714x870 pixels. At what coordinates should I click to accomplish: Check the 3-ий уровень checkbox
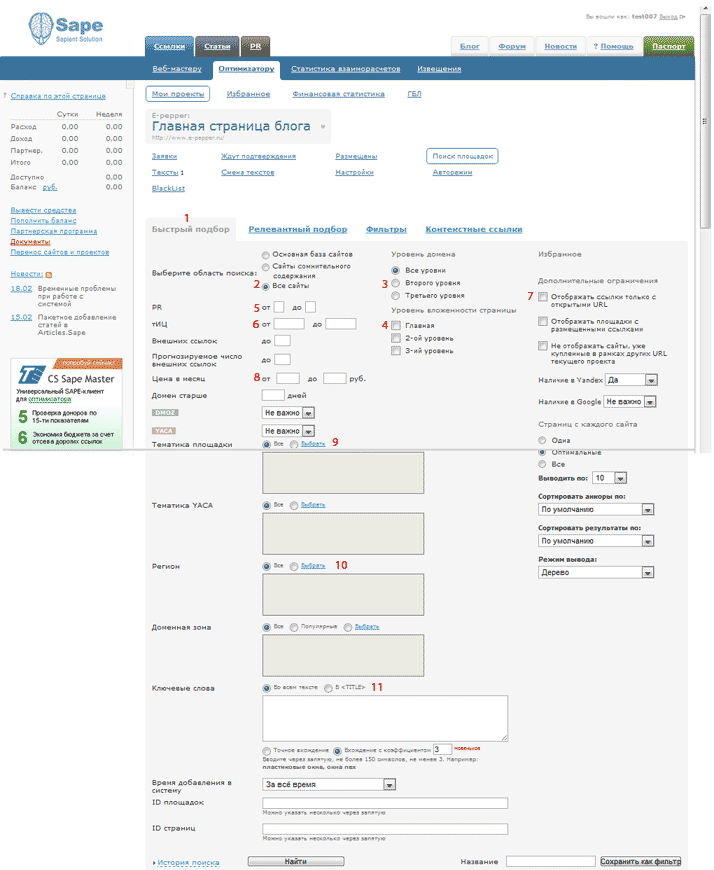(396, 351)
